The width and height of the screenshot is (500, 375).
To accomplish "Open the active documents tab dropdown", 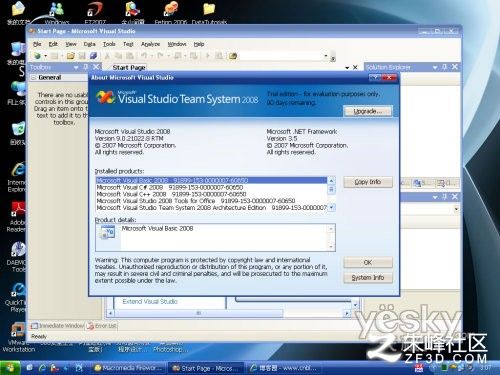I will [x=347, y=68].
